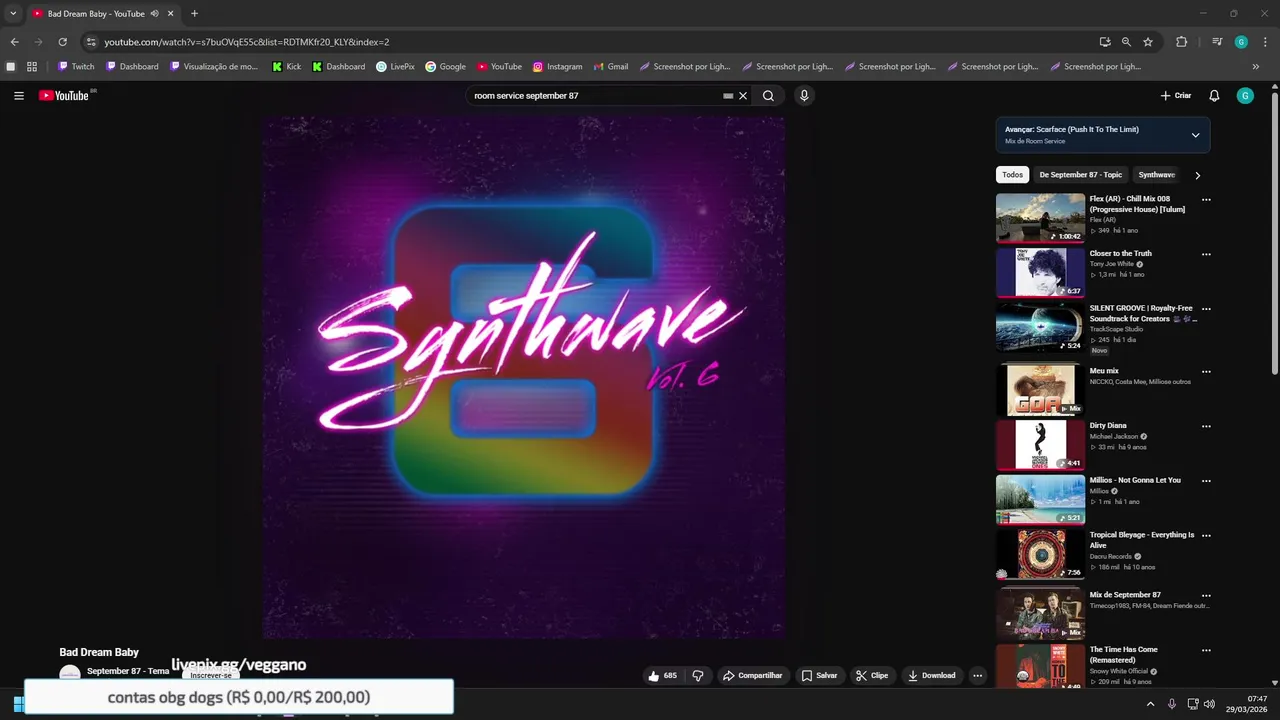Image resolution: width=1280 pixels, height=720 pixels.
Task: Open LivePix bookmark
Action: click(395, 67)
